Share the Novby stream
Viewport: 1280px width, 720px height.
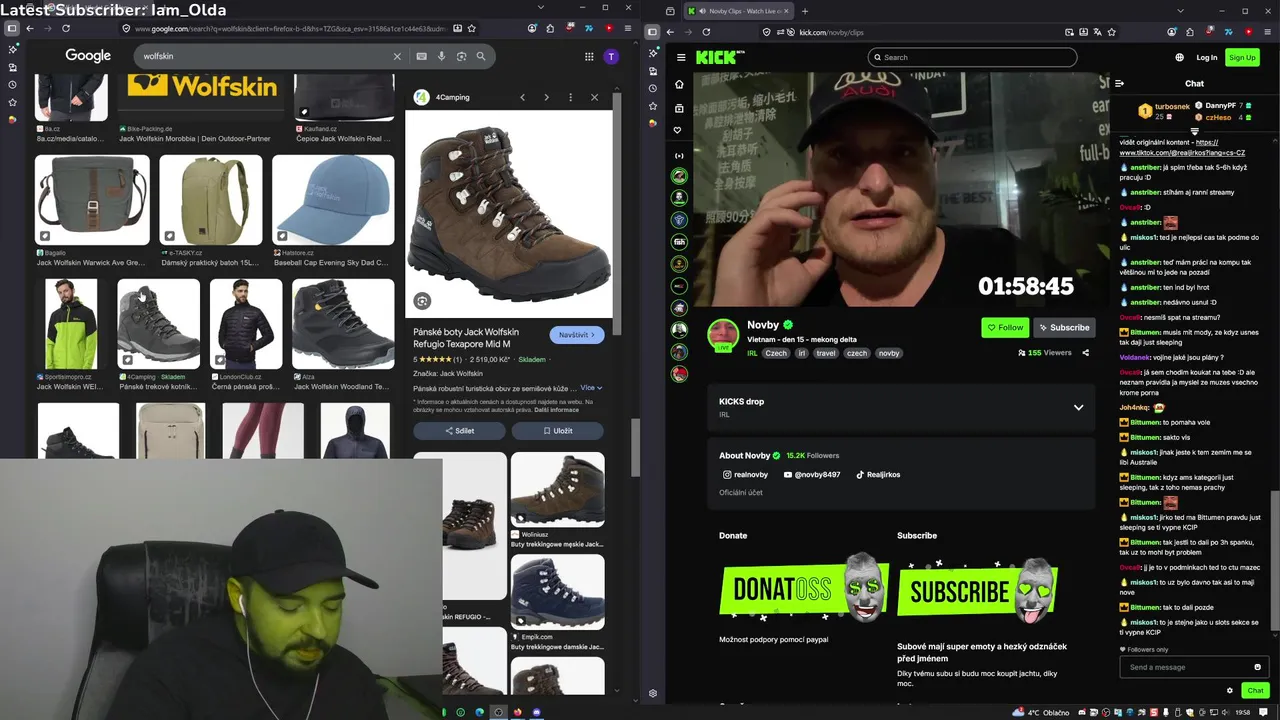(1085, 353)
